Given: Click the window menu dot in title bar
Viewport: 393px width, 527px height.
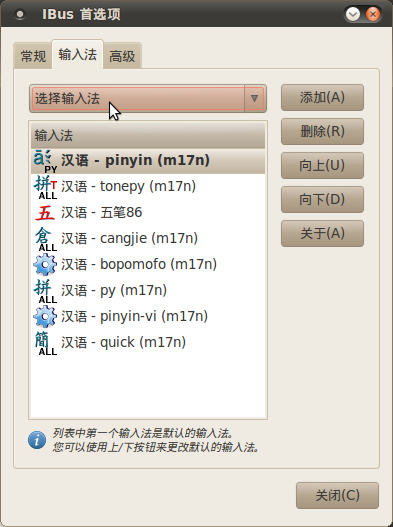Looking at the screenshot, I should tap(20, 14).
